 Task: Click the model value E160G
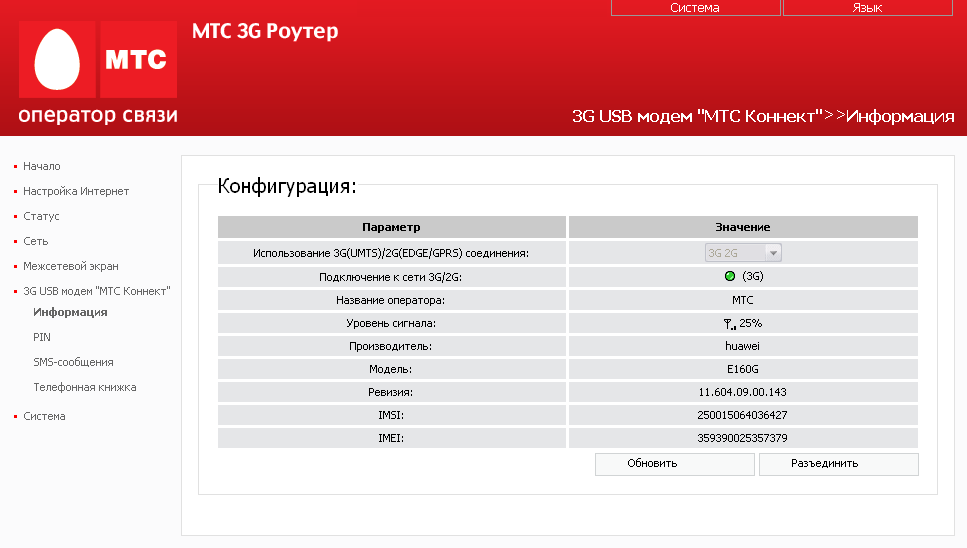pyautogui.click(x=743, y=369)
